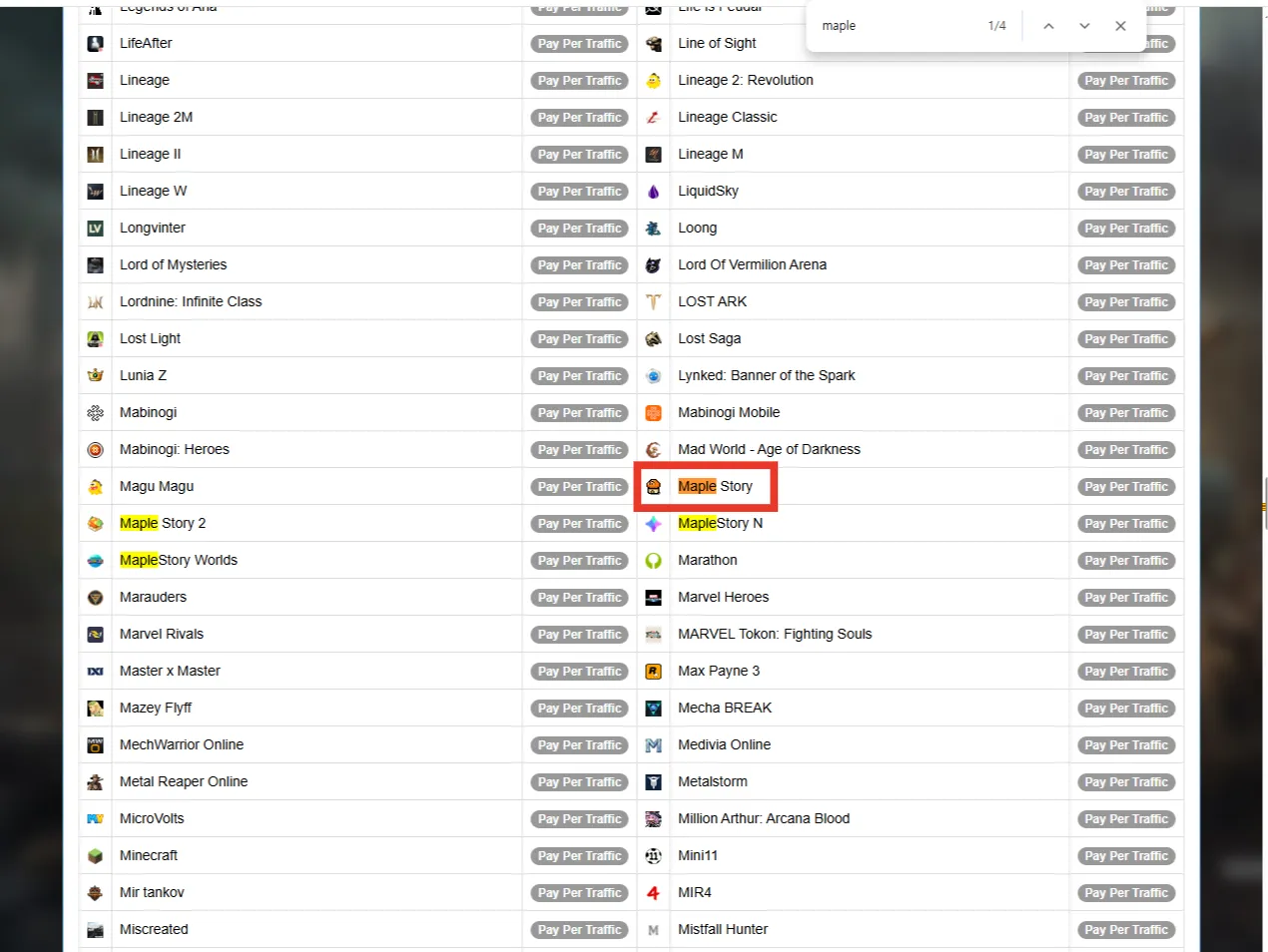
Task: Click the Mabinogi Mobile orange icon
Action: (x=653, y=413)
